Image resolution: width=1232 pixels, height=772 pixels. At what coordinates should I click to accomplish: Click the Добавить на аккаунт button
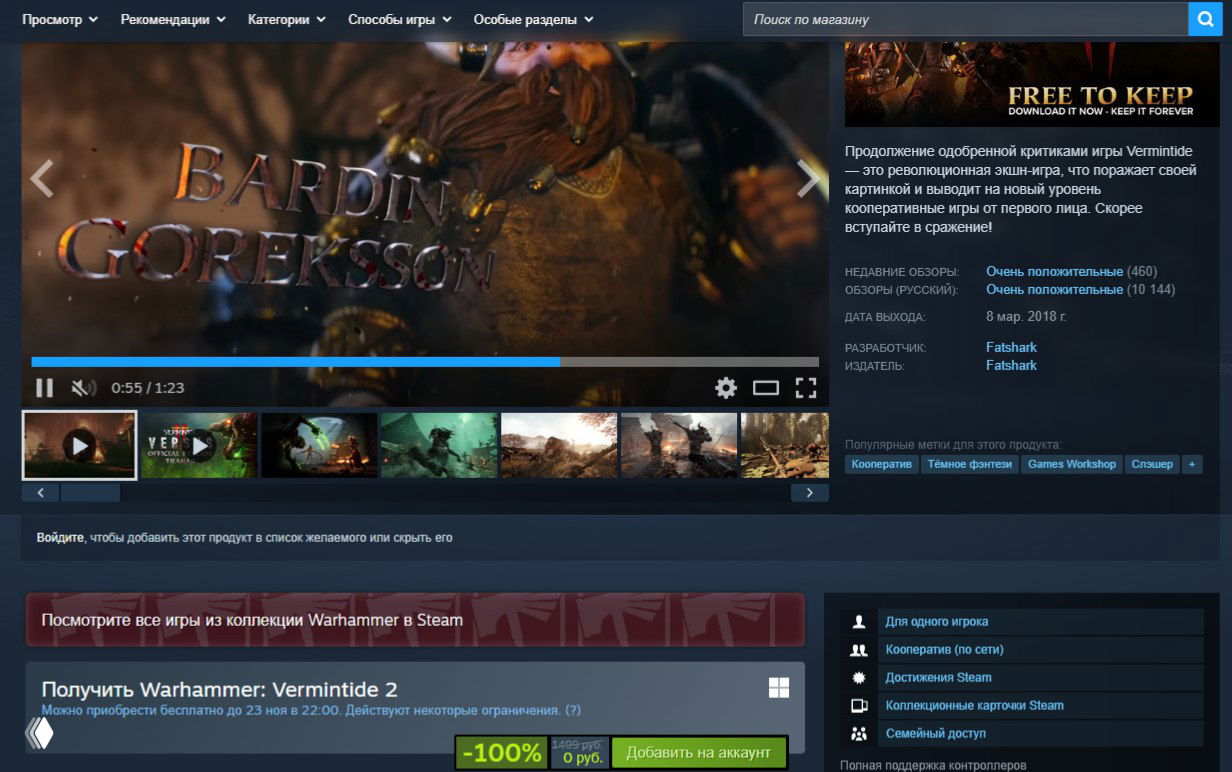click(700, 752)
